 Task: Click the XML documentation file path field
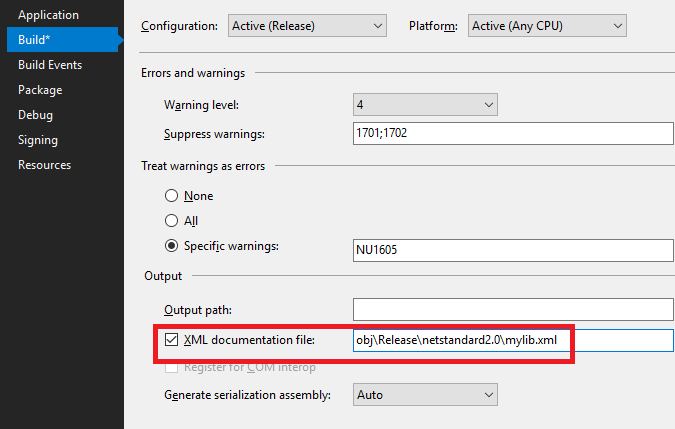[513, 341]
